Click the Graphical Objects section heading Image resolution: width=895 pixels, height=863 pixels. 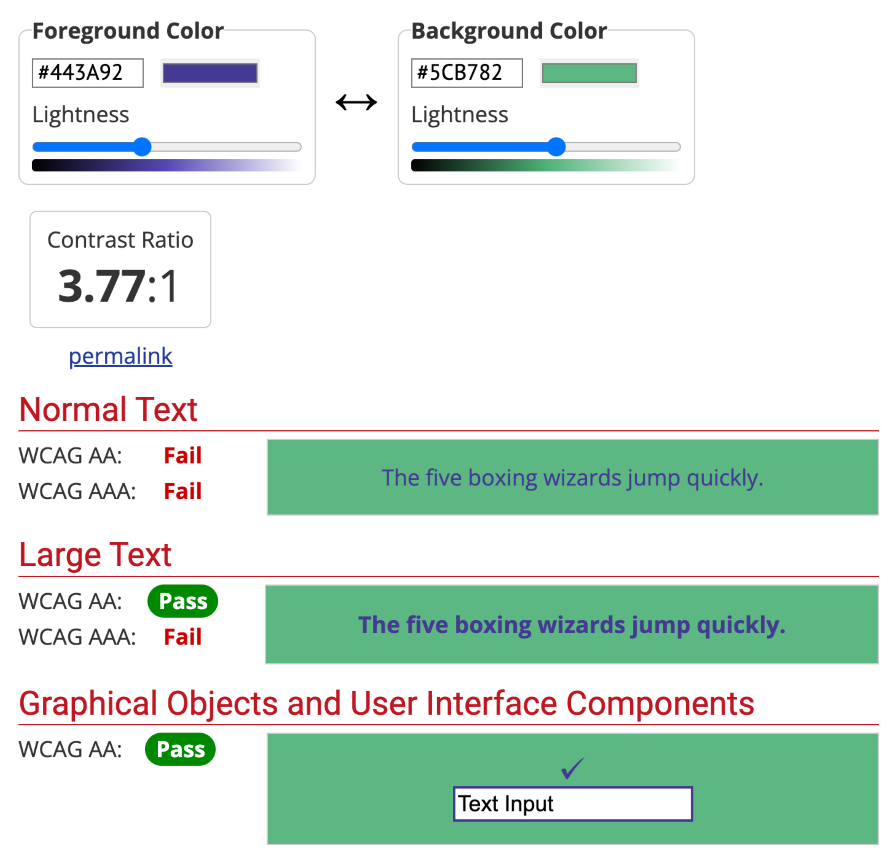pyautogui.click(x=386, y=703)
